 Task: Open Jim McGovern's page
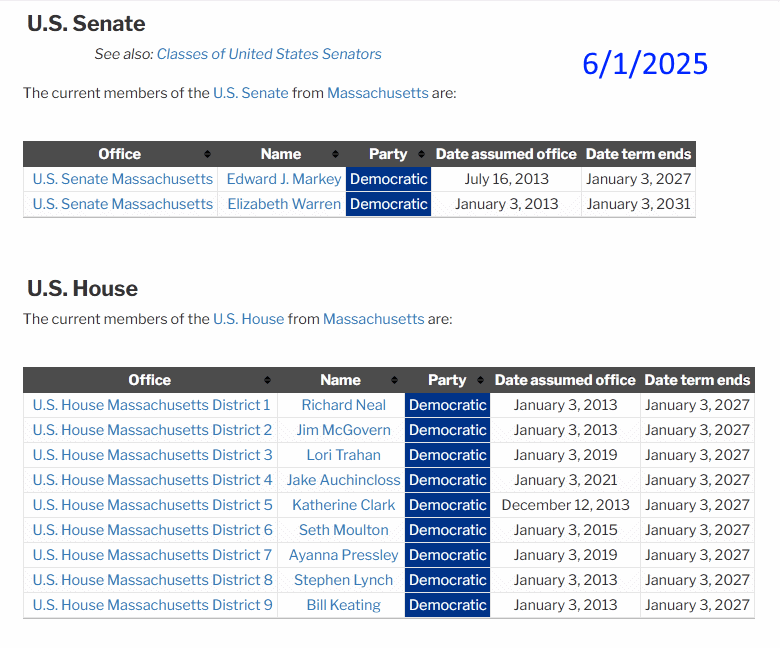coord(344,430)
